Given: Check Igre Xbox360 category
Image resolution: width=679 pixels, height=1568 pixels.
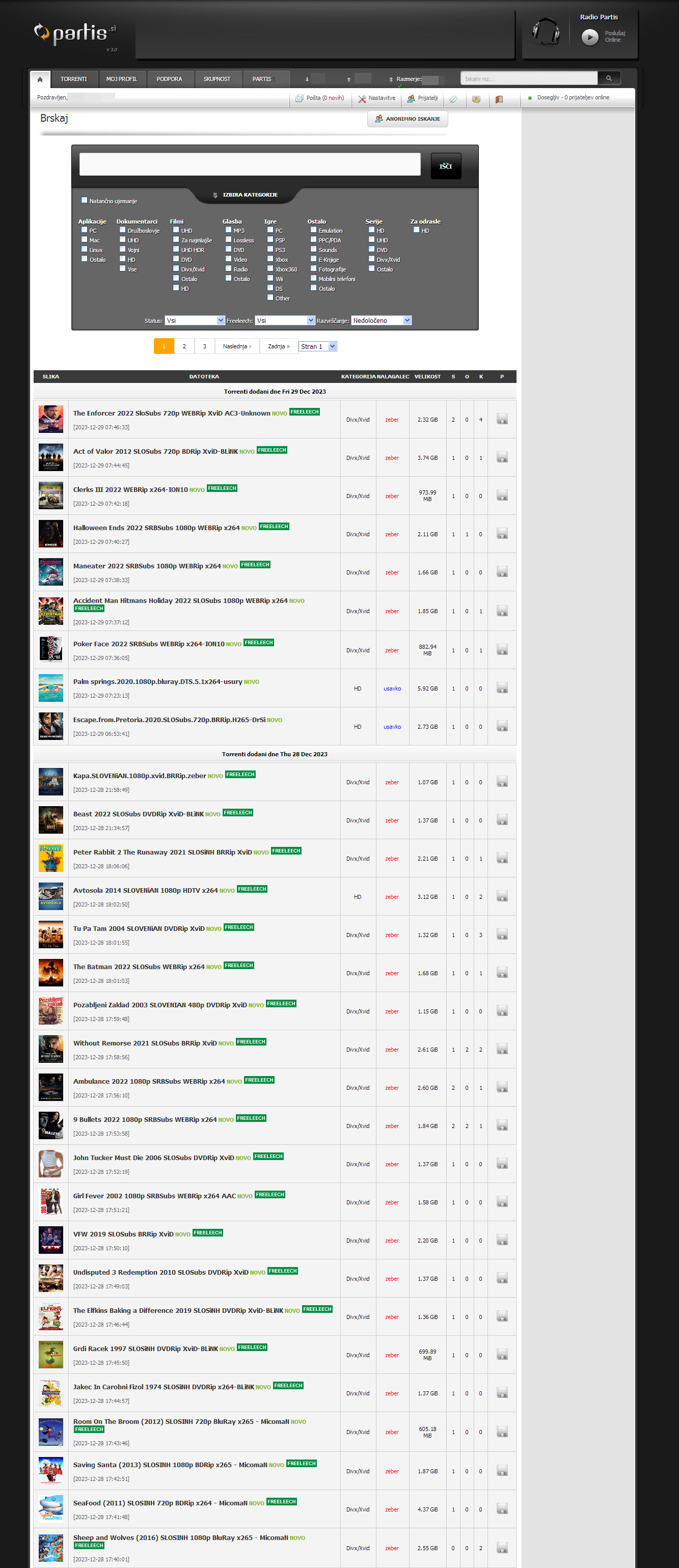Looking at the screenshot, I should 270,268.
